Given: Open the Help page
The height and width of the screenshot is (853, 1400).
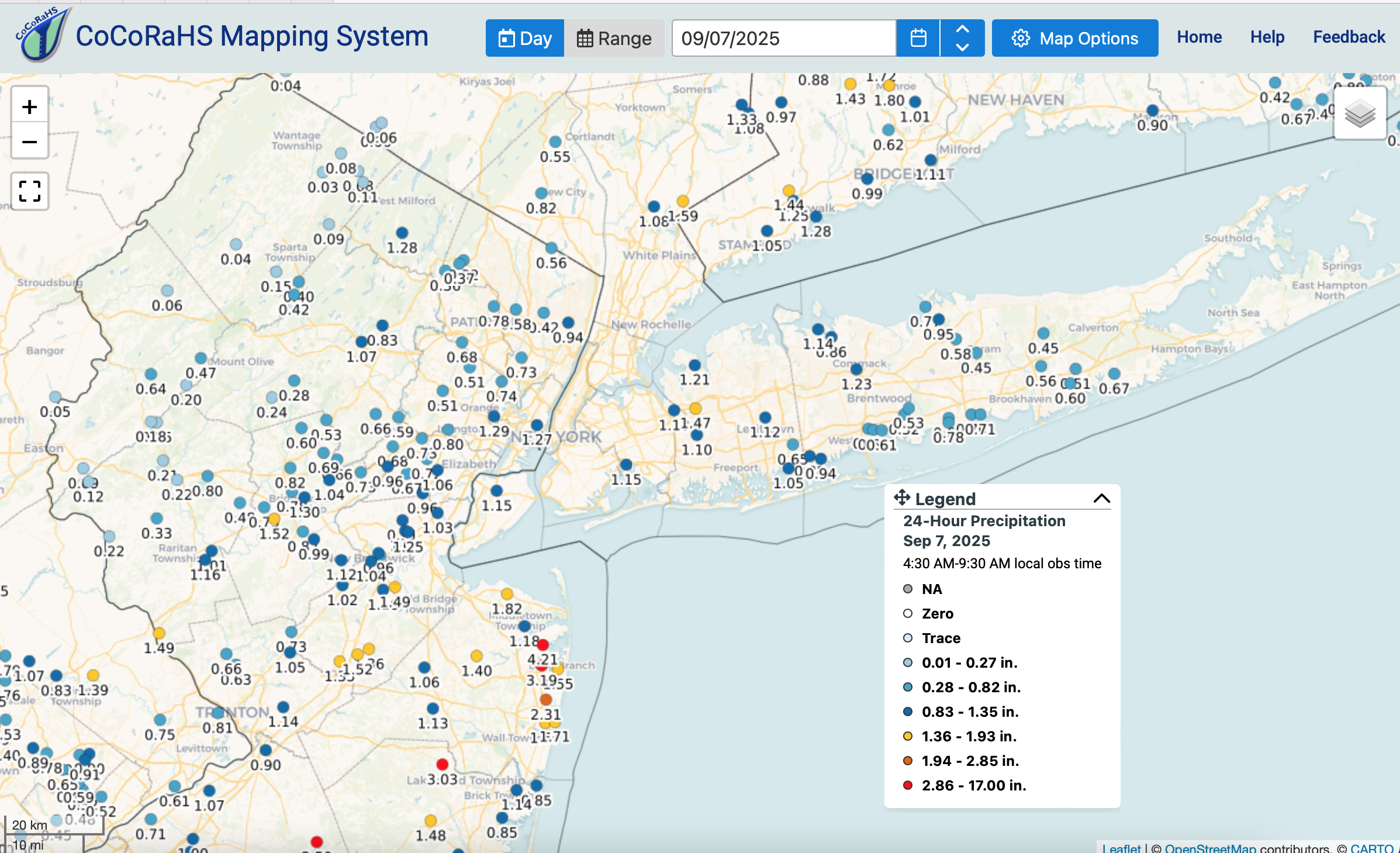Looking at the screenshot, I should [x=1267, y=37].
